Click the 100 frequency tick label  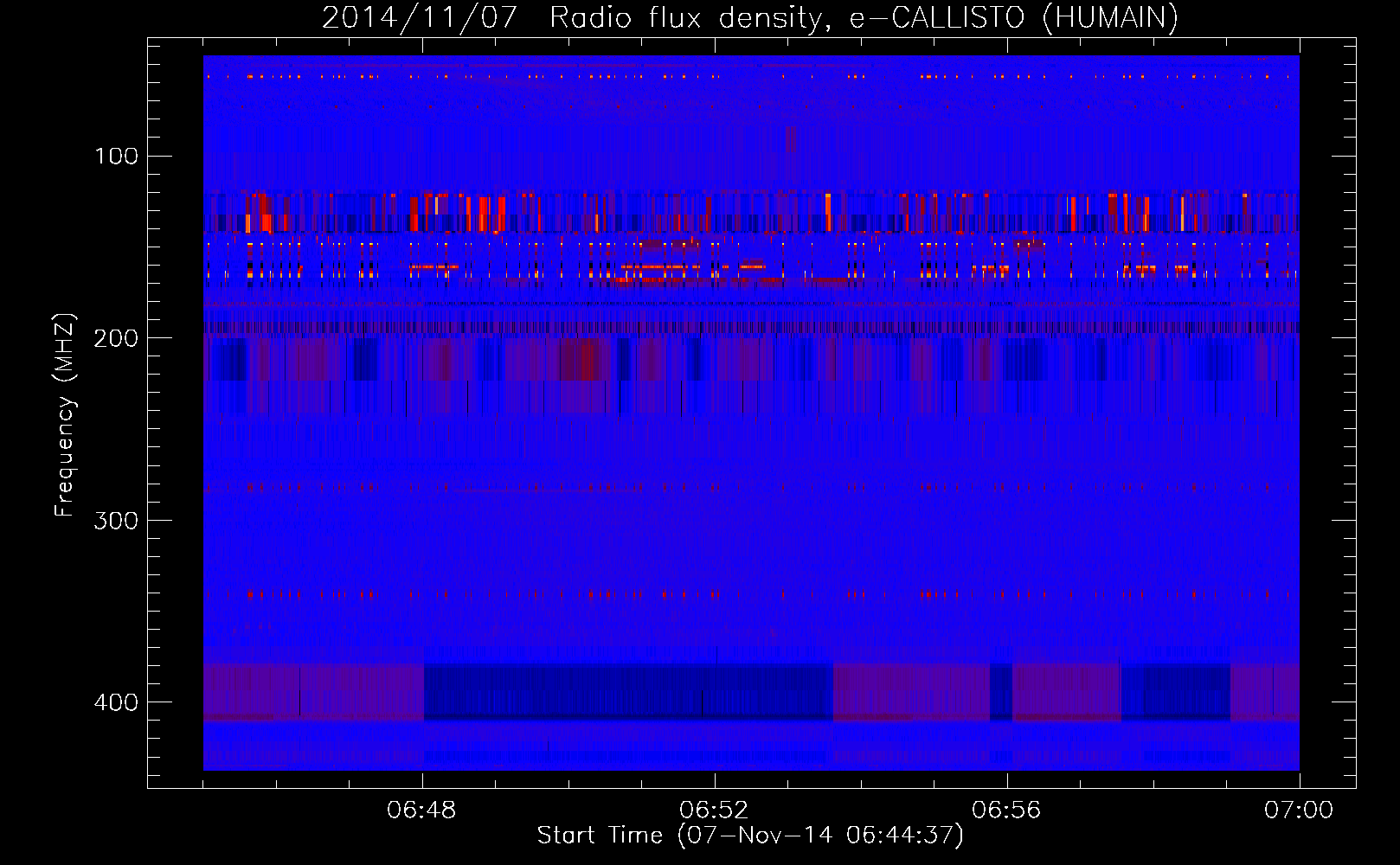117,157
